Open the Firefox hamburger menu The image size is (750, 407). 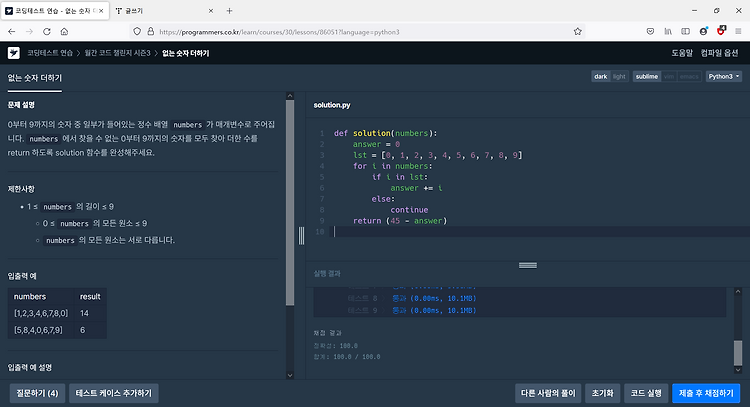[739, 32]
